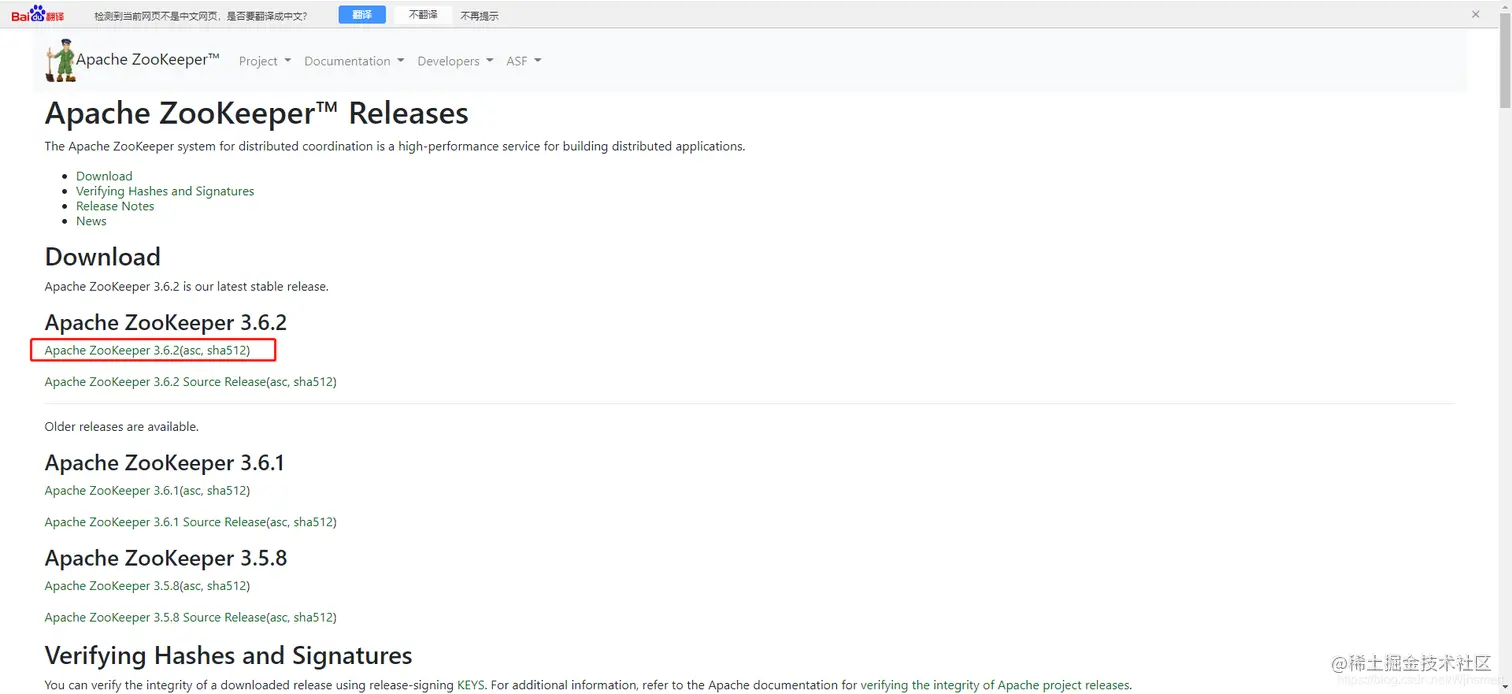The height and width of the screenshot is (694, 1512).
Task: Open sha512 link for ZooKeeper 3.6.1 binary
Action: (x=226, y=490)
